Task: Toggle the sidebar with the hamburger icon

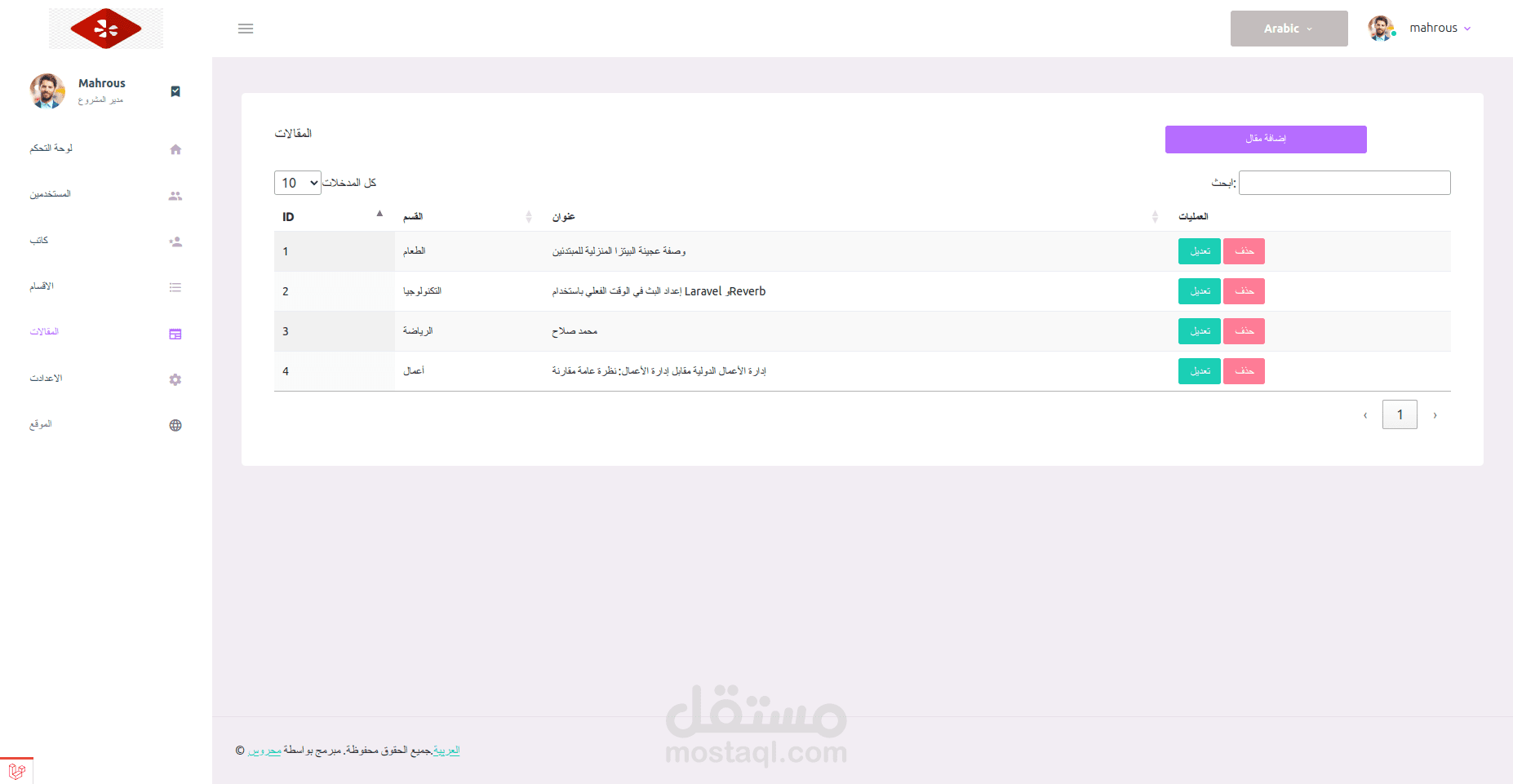Action: click(246, 29)
